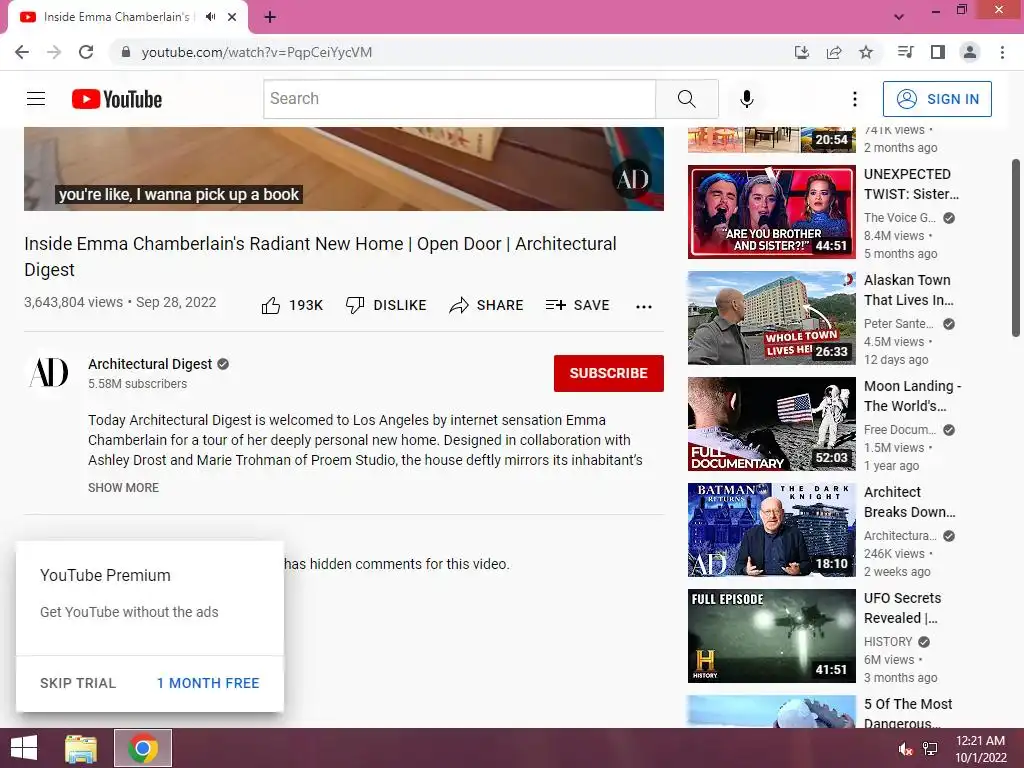Screen dimensions: 1024x768
Task: Like the video (193K thumbs up)
Action: [292, 305]
